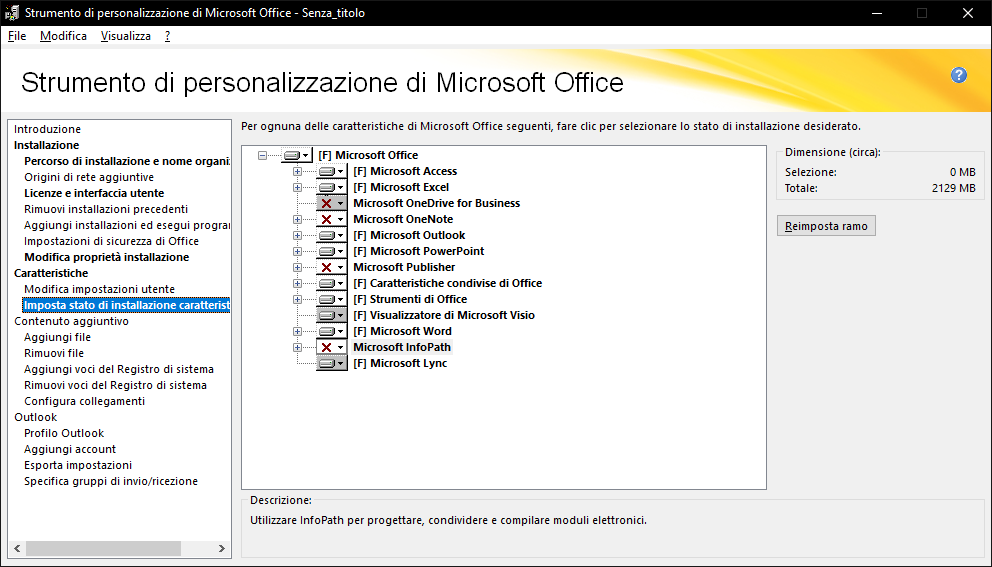Expand the Strumenti di Office node

pos(297,299)
